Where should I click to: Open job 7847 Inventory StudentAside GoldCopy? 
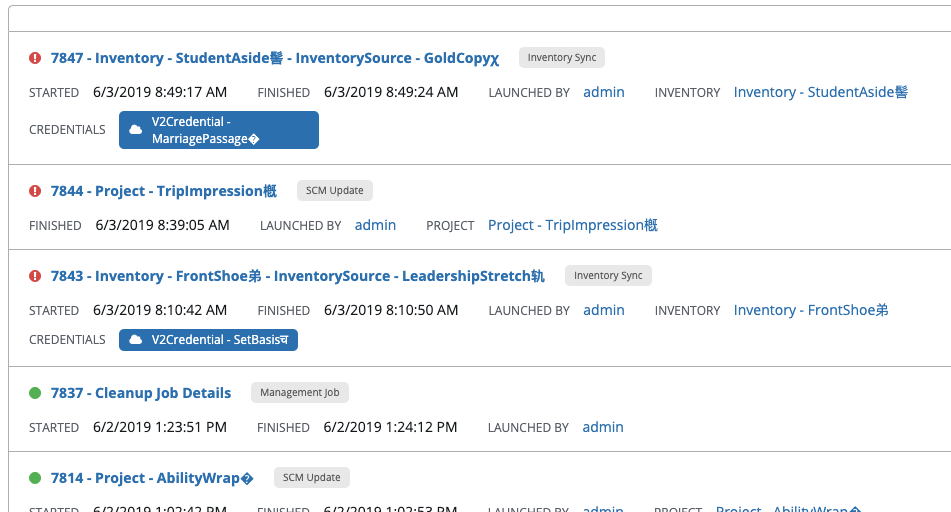(x=275, y=58)
